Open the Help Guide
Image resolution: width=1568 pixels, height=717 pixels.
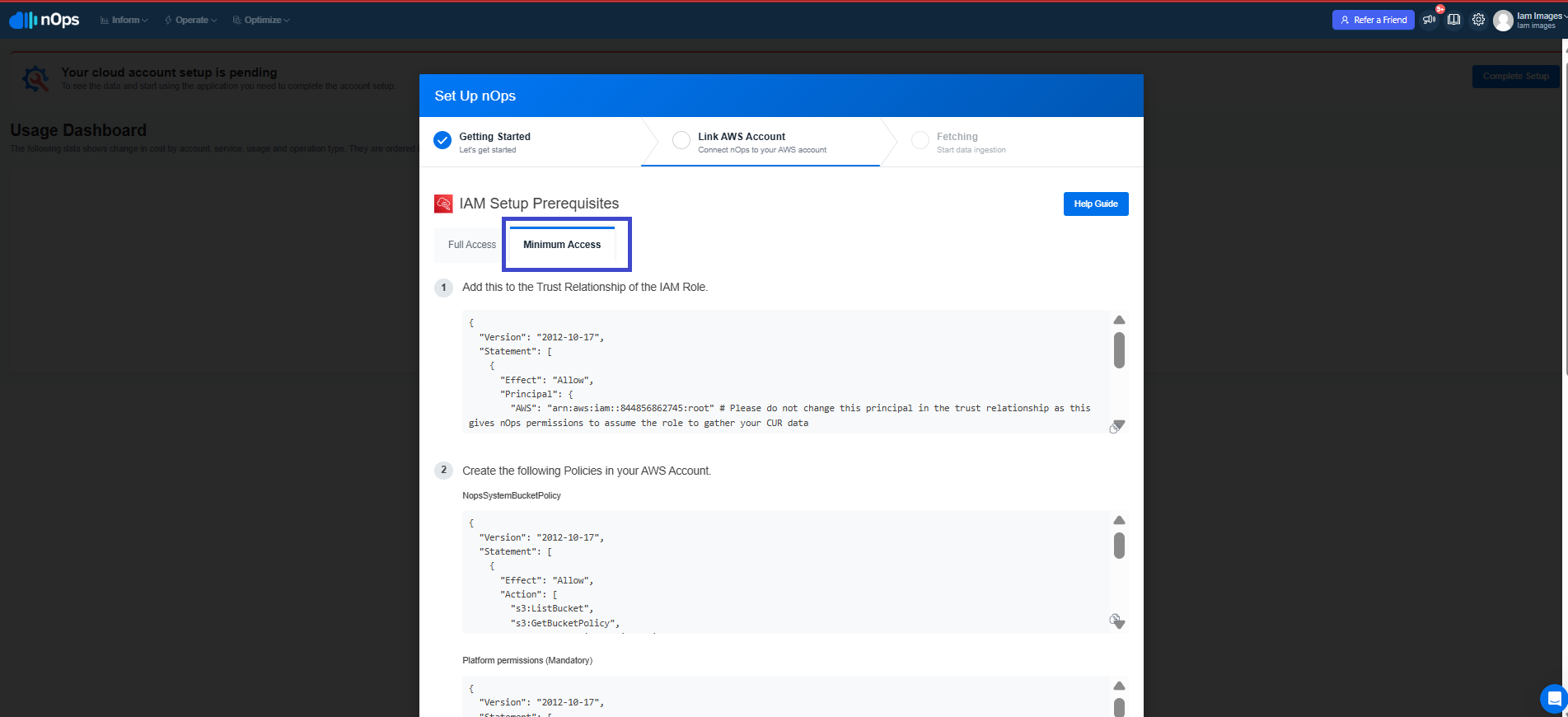coord(1096,204)
